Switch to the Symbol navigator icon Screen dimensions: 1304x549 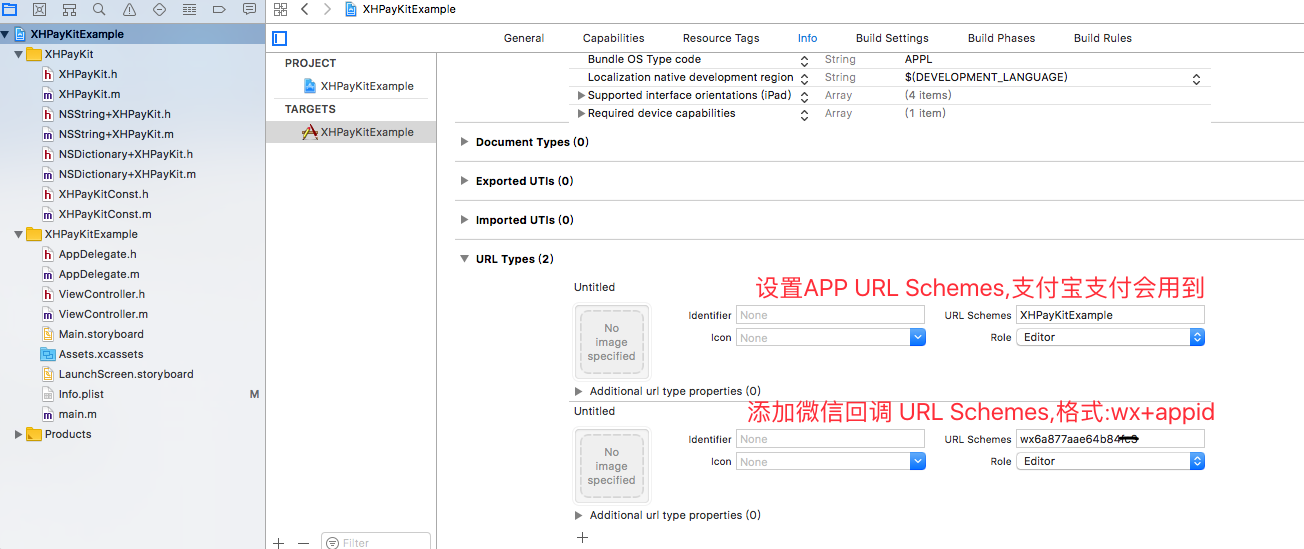[69, 9]
